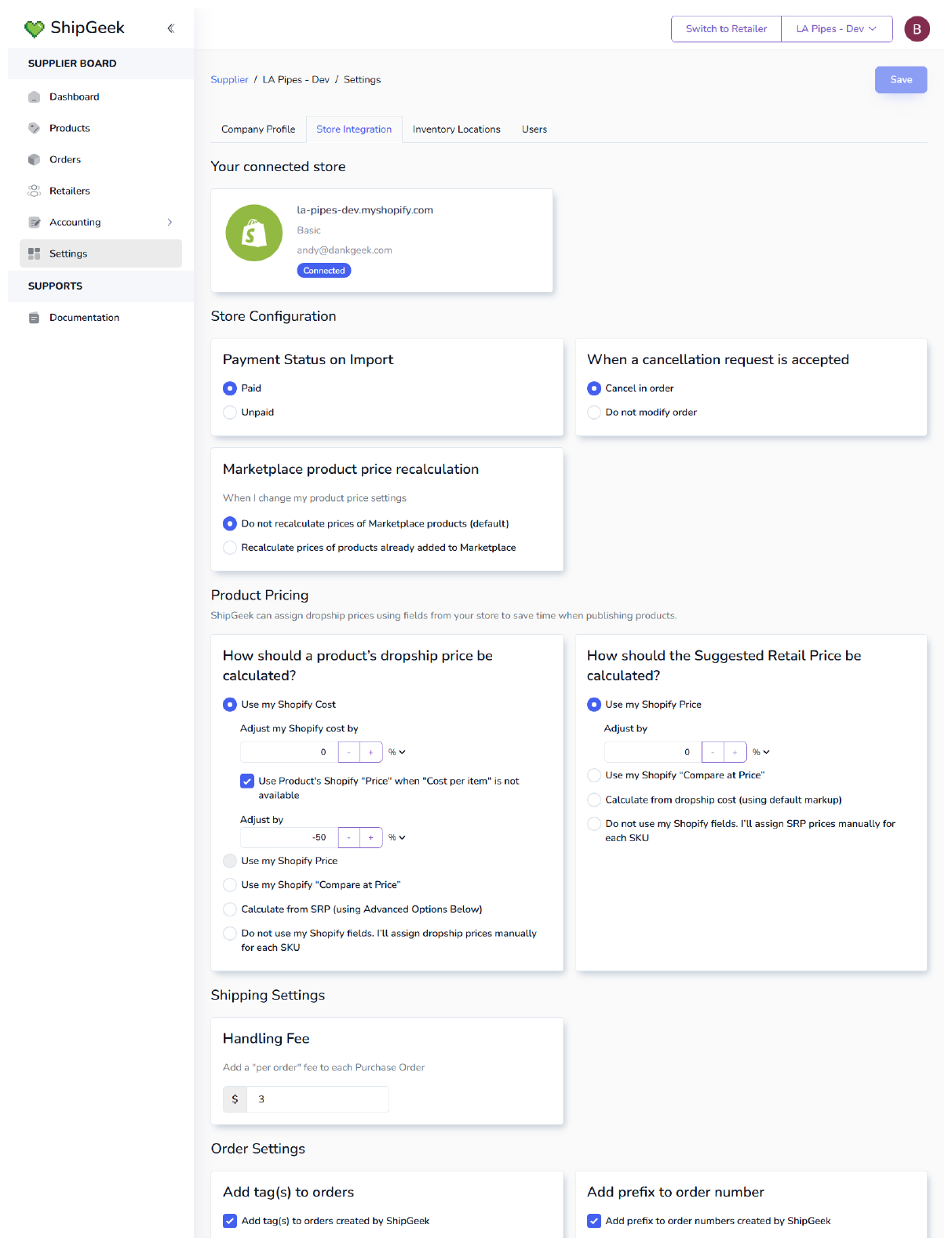Select Use my Shopify Cost for dropship

(x=230, y=705)
